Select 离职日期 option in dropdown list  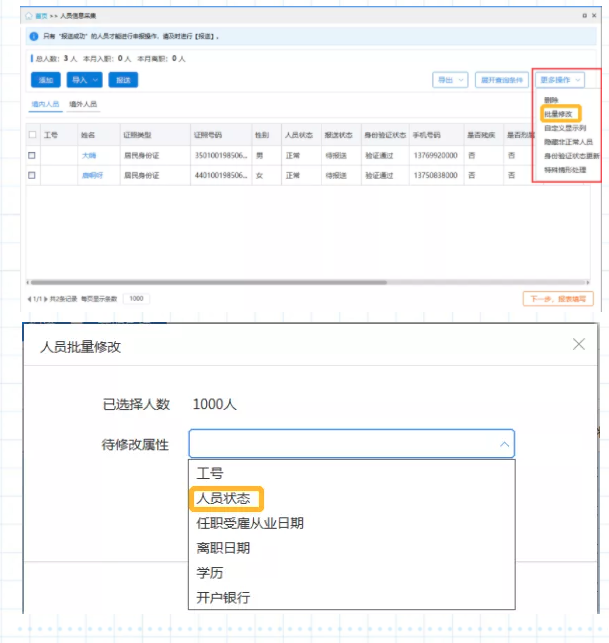pos(223,548)
